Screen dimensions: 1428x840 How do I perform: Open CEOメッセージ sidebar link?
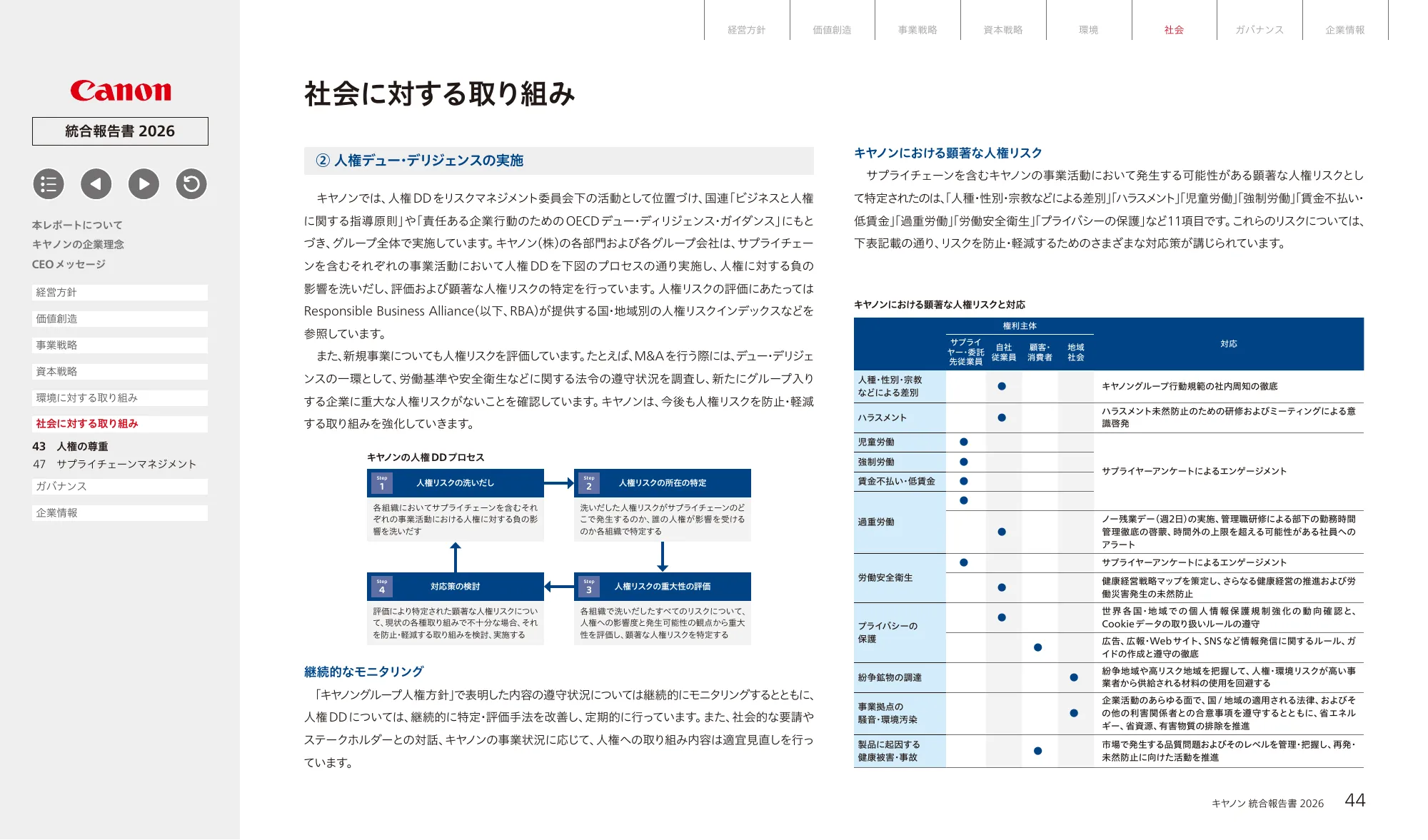pyautogui.click(x=69, y=264)
